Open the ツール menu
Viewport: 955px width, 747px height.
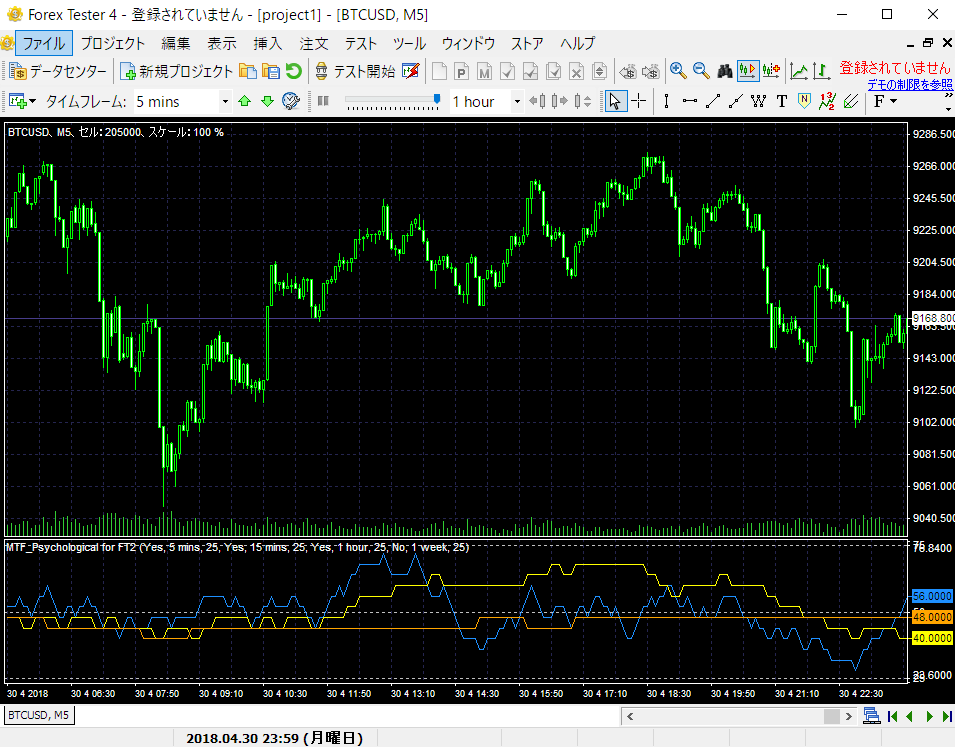point(409,43)
